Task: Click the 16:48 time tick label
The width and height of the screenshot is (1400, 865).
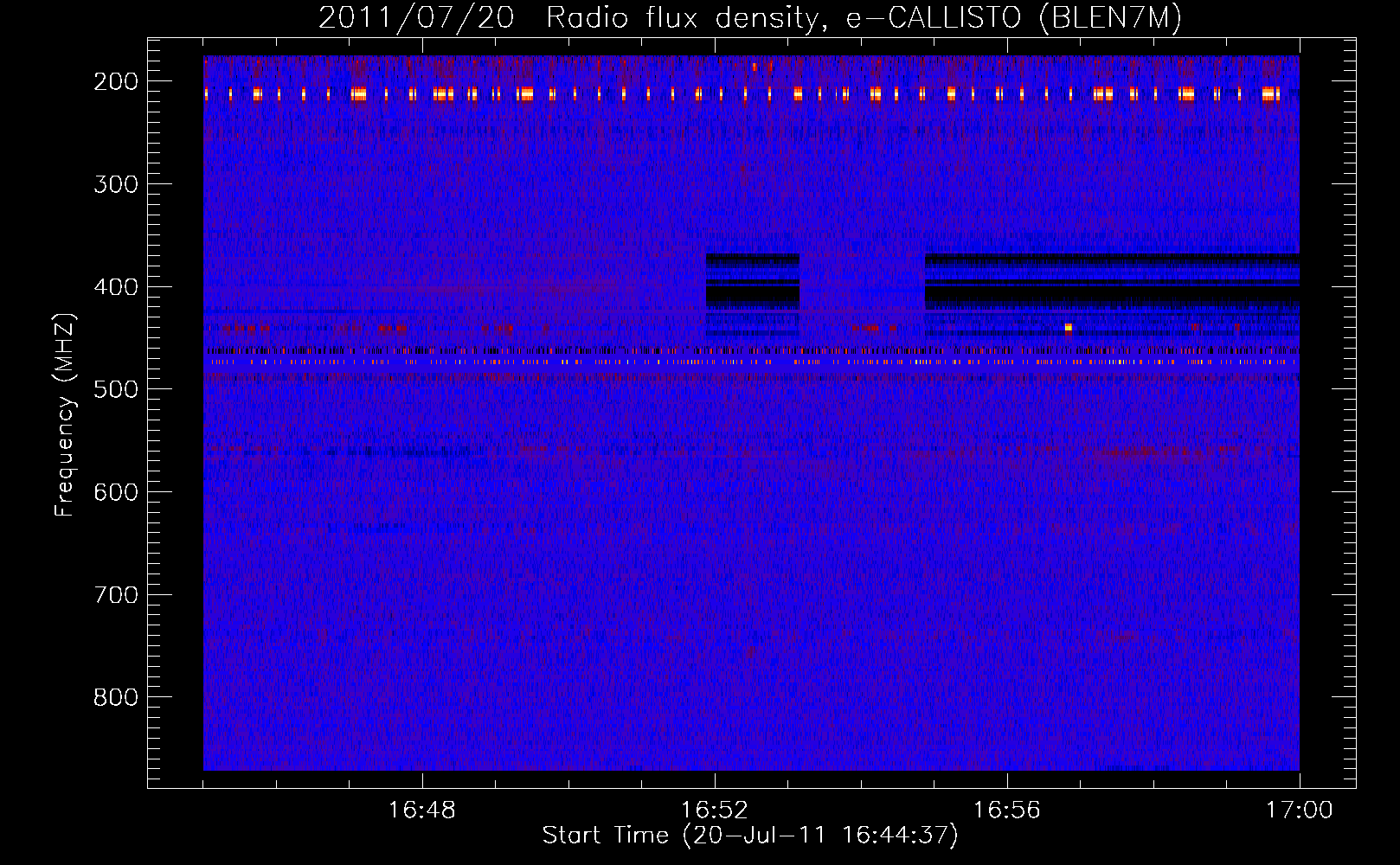Action: [422, 811]
